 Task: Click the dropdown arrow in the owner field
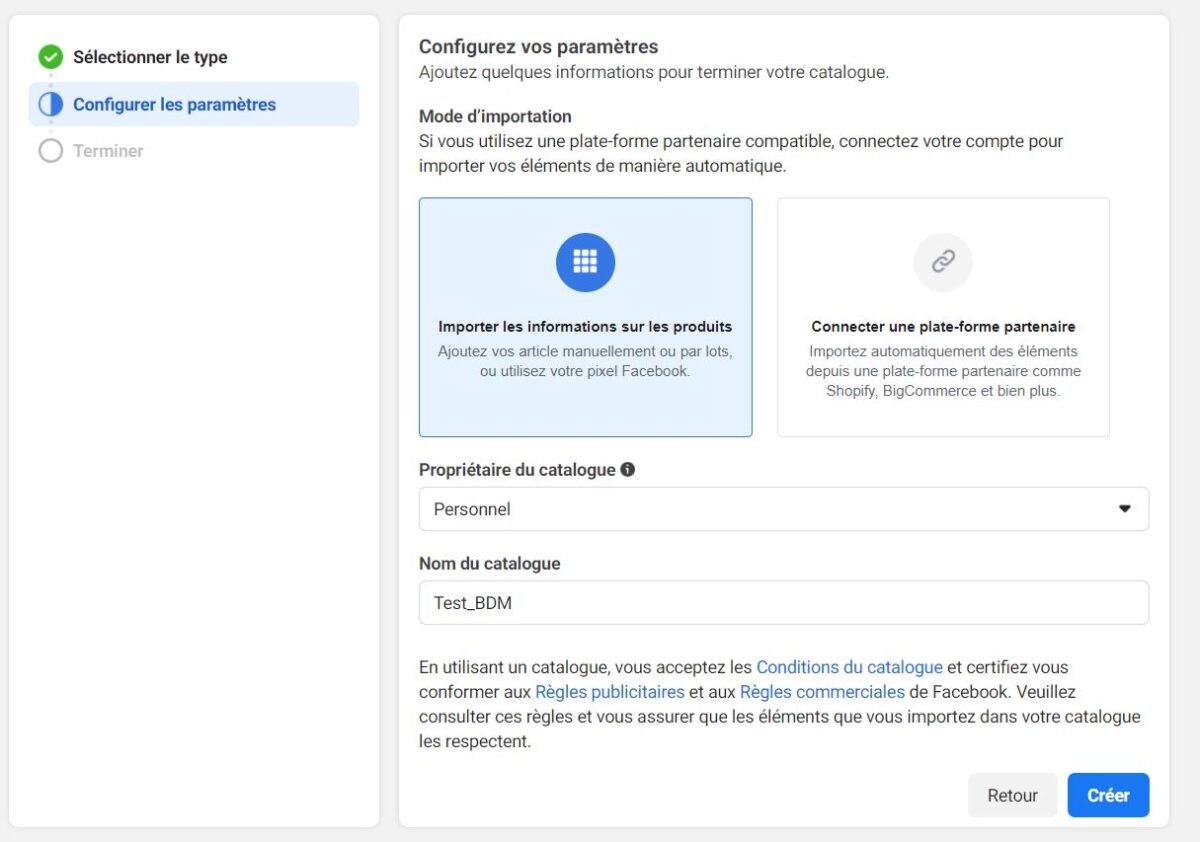pos(1124,509)
